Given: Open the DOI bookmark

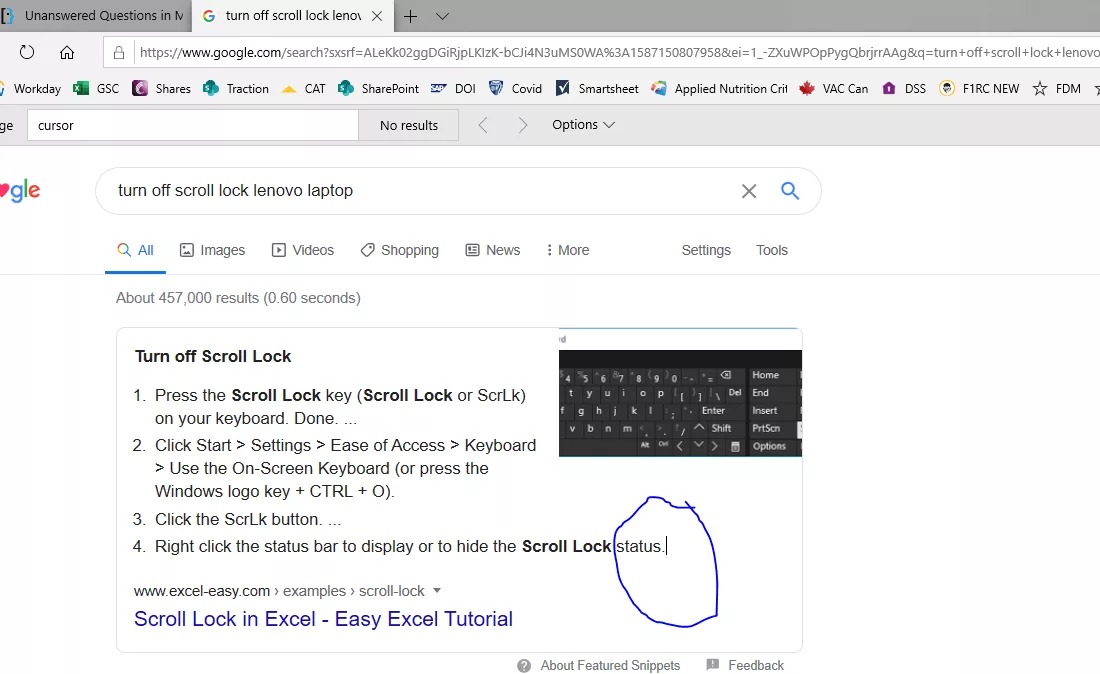Looking at the screenshot, I should point(453,88).
